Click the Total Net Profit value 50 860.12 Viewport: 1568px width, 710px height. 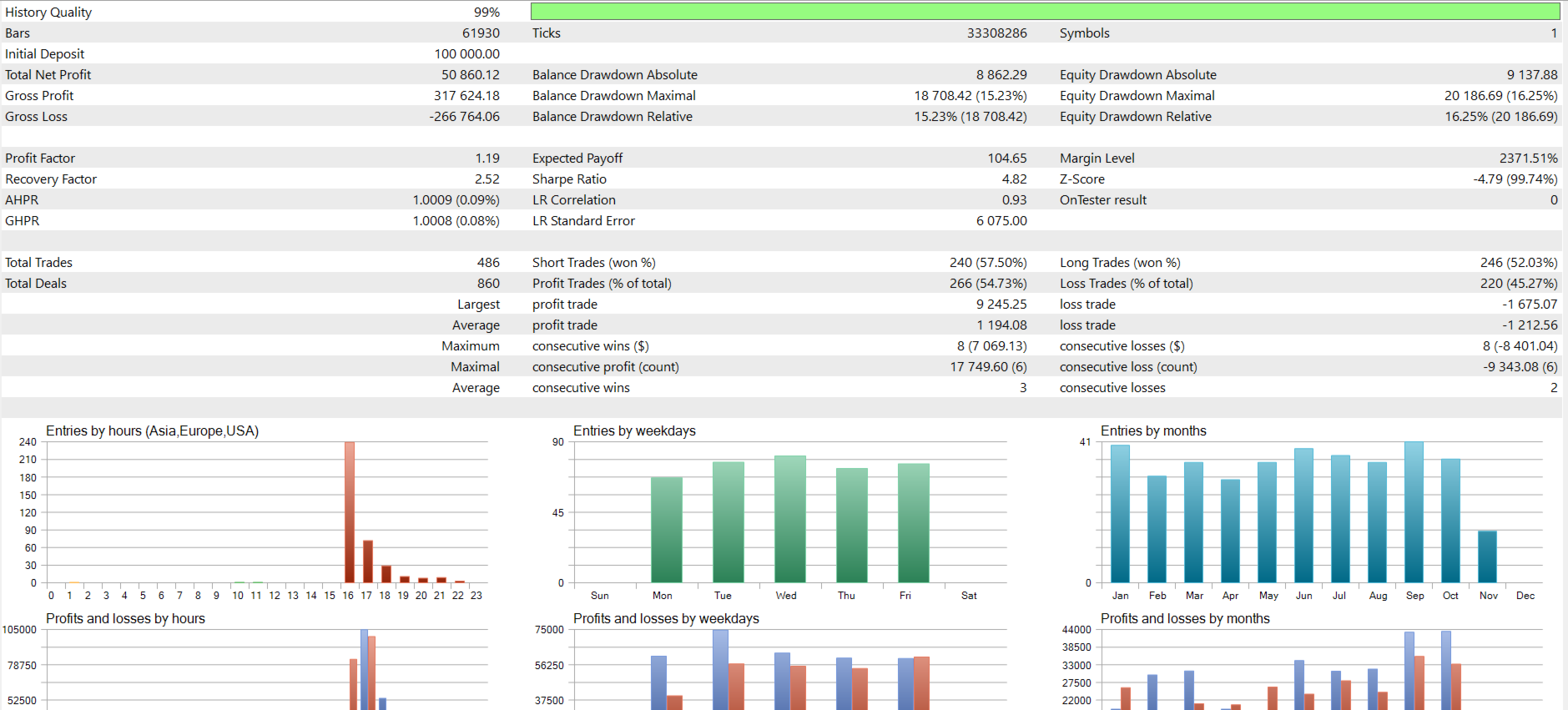pos(471,75)
